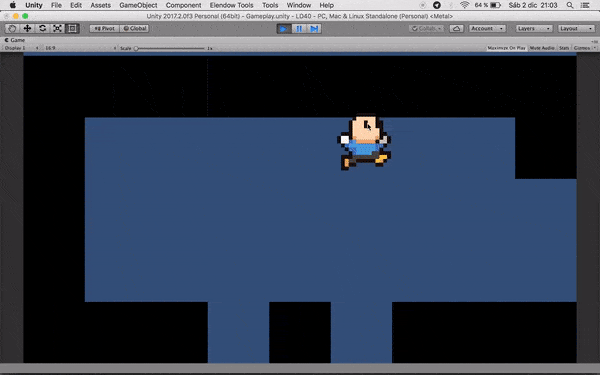The height and width of the screenshot is (375, 600).
Task: Toggle Global handle rotation
Action: [x=134, y=28]
